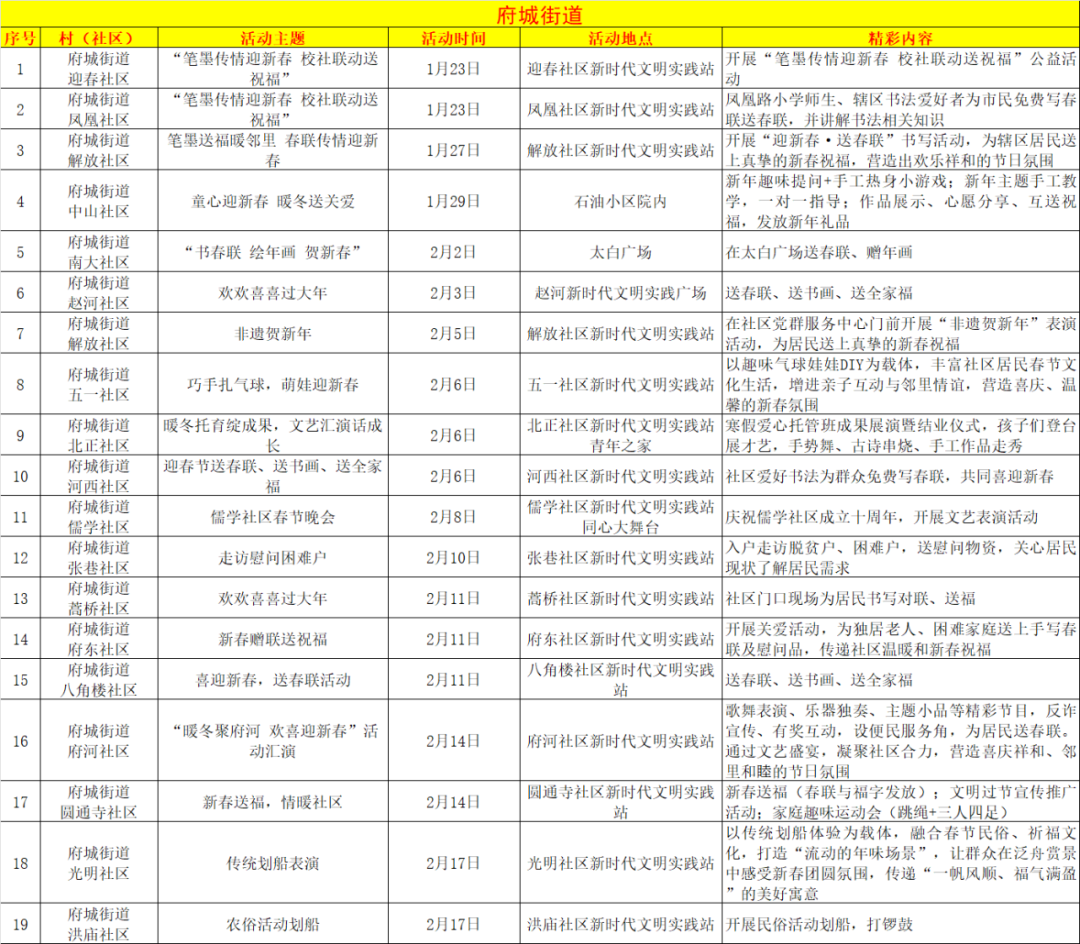Select the row number 1 cell

(22, 68)
